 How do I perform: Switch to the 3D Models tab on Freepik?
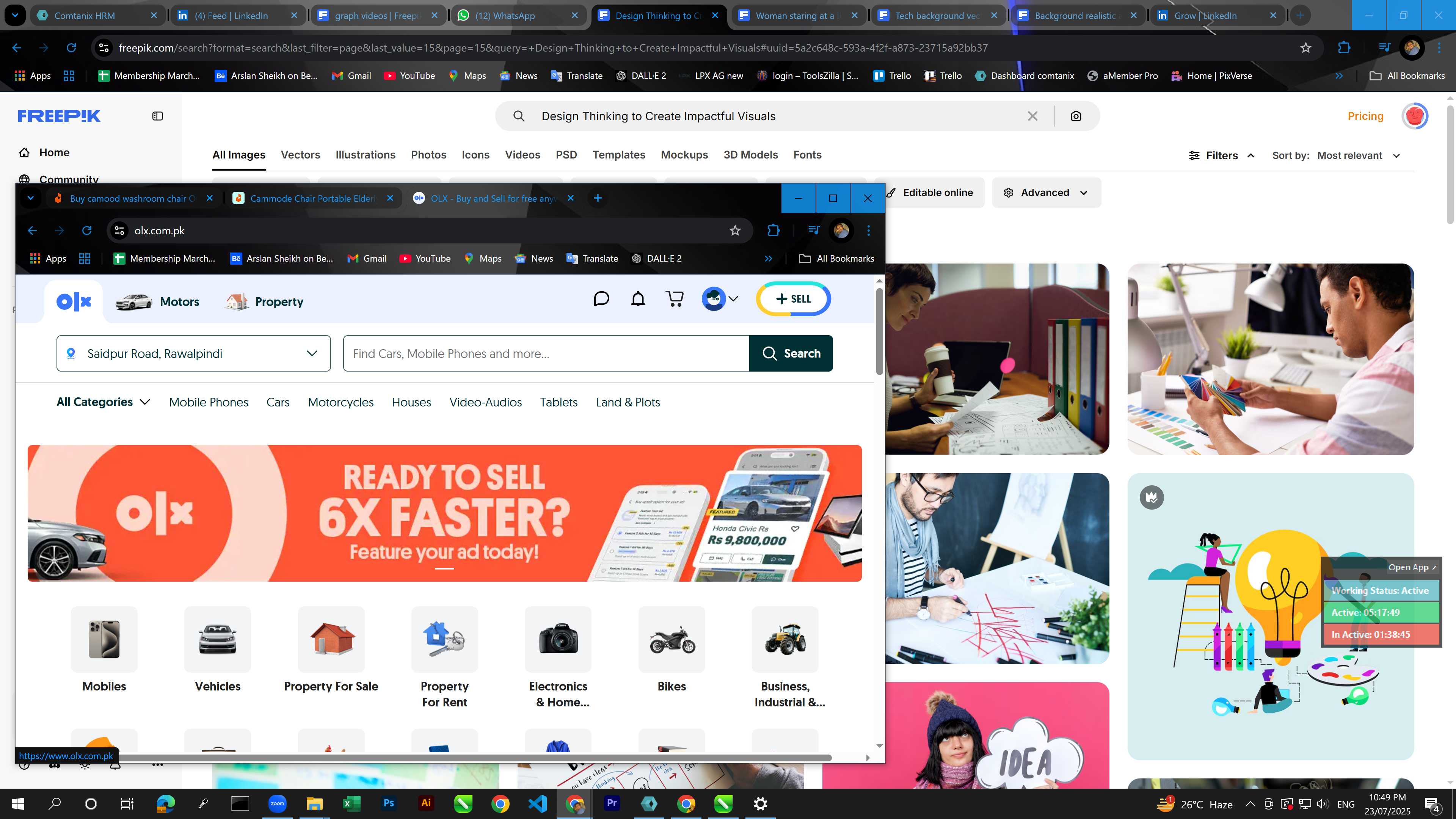point(751,155)
